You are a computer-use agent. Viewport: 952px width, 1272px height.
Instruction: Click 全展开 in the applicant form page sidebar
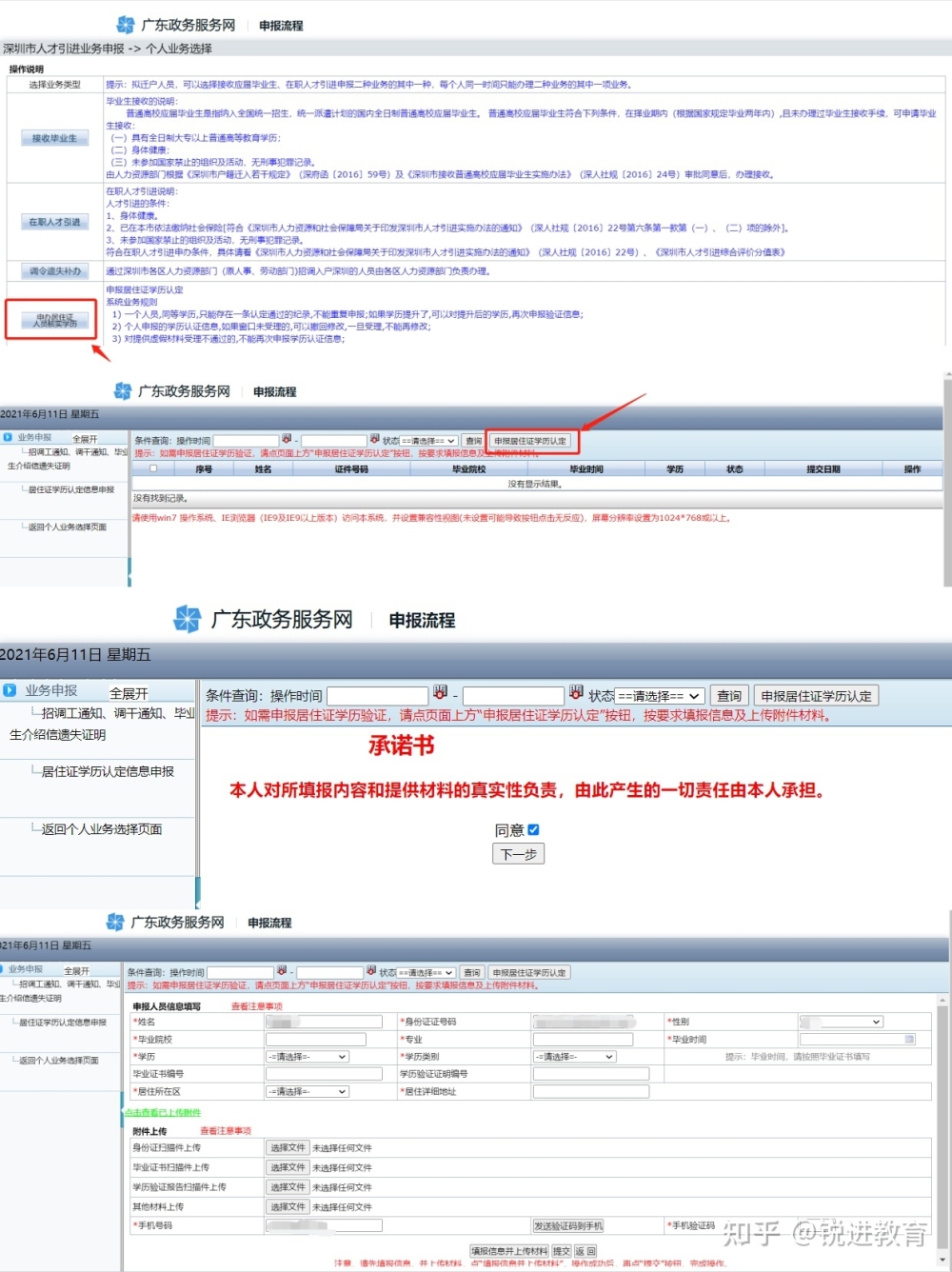point(77,970)
